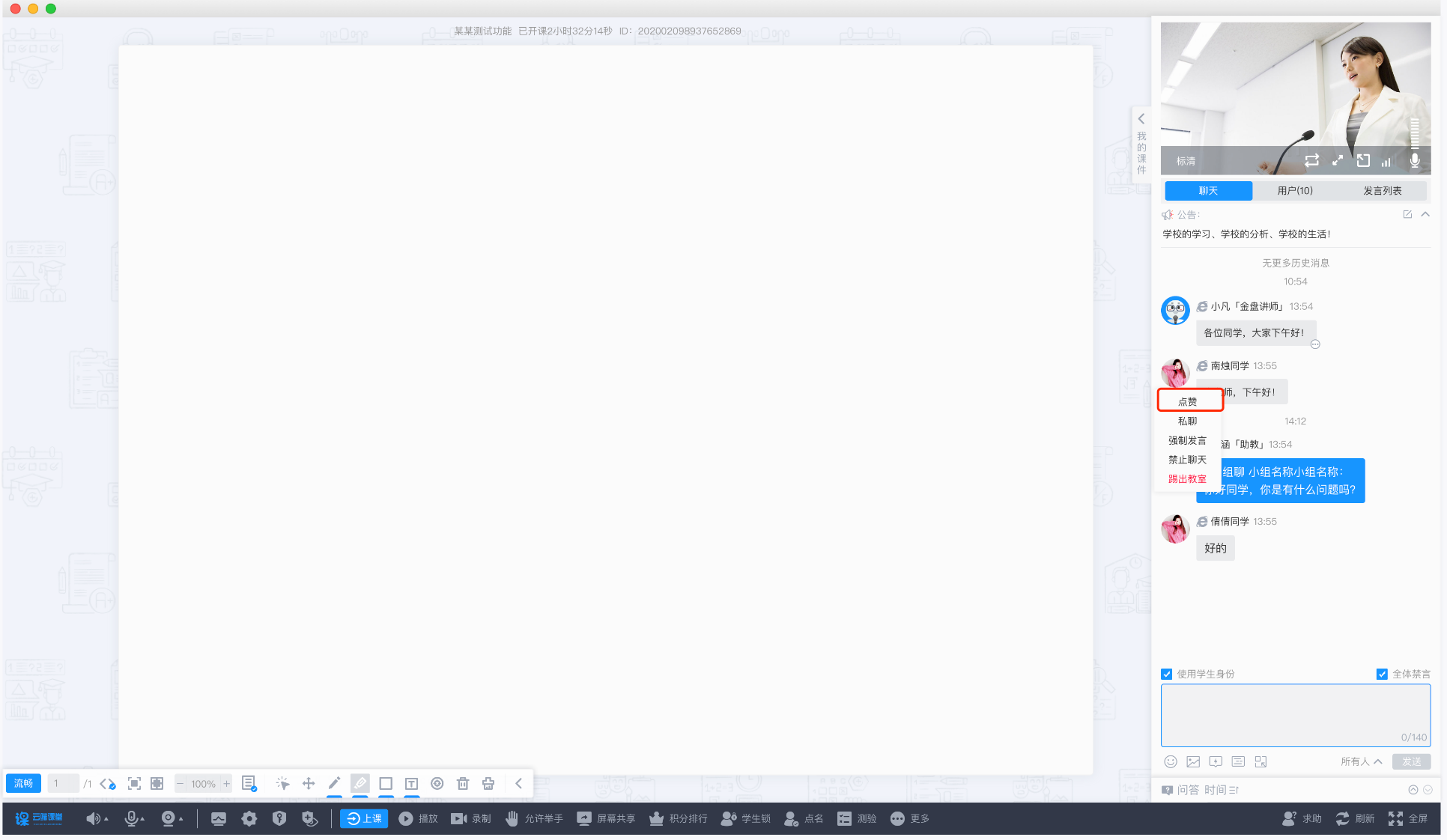Click the 问答 panel down arrow
The width and height of the screenshot is (1447, 840).
tap(1428, 790)
